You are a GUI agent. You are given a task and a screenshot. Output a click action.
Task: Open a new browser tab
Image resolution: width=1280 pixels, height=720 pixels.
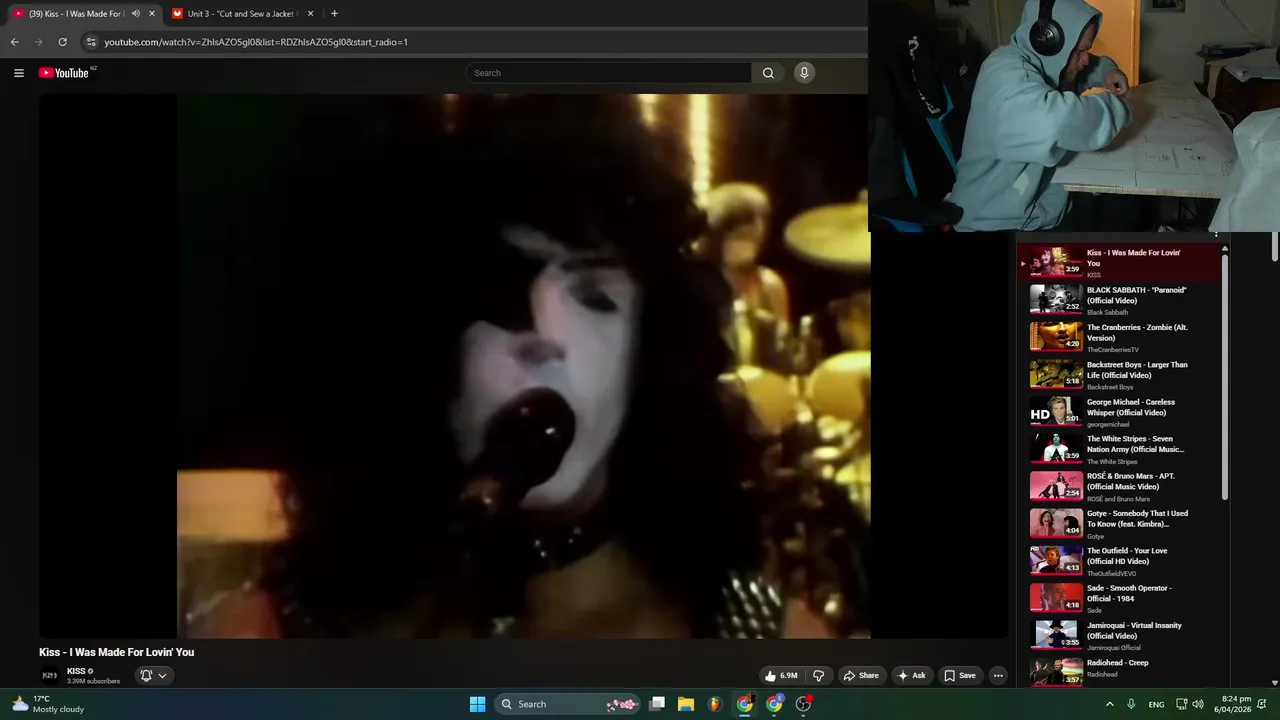[334, 14]
